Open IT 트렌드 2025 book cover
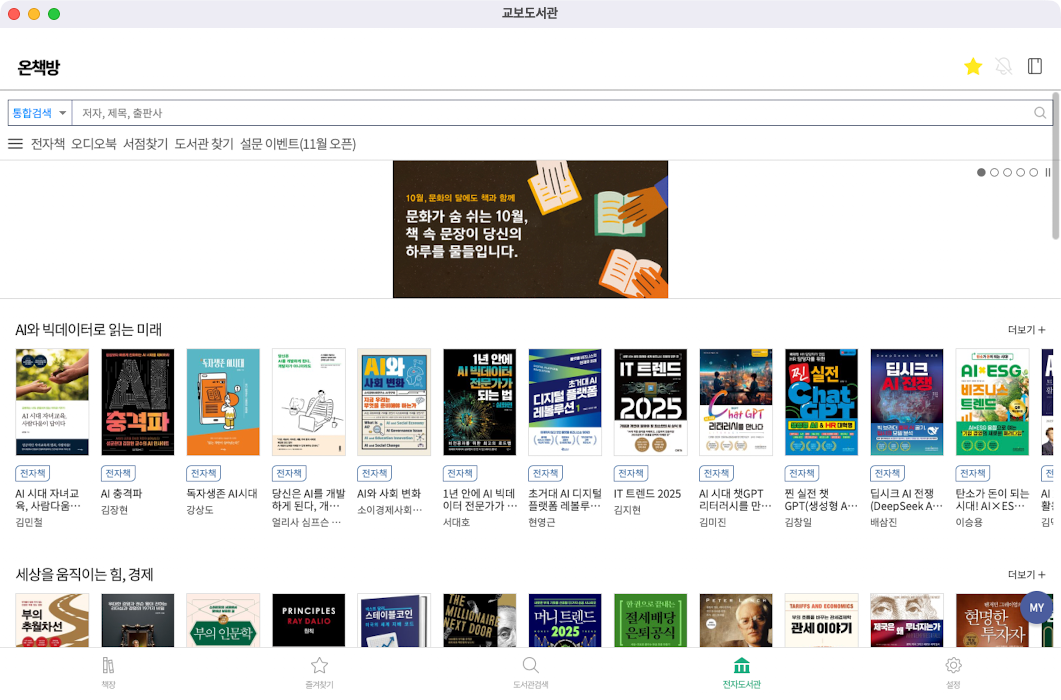Viewport: 1061px width, 700px height. 650,402
